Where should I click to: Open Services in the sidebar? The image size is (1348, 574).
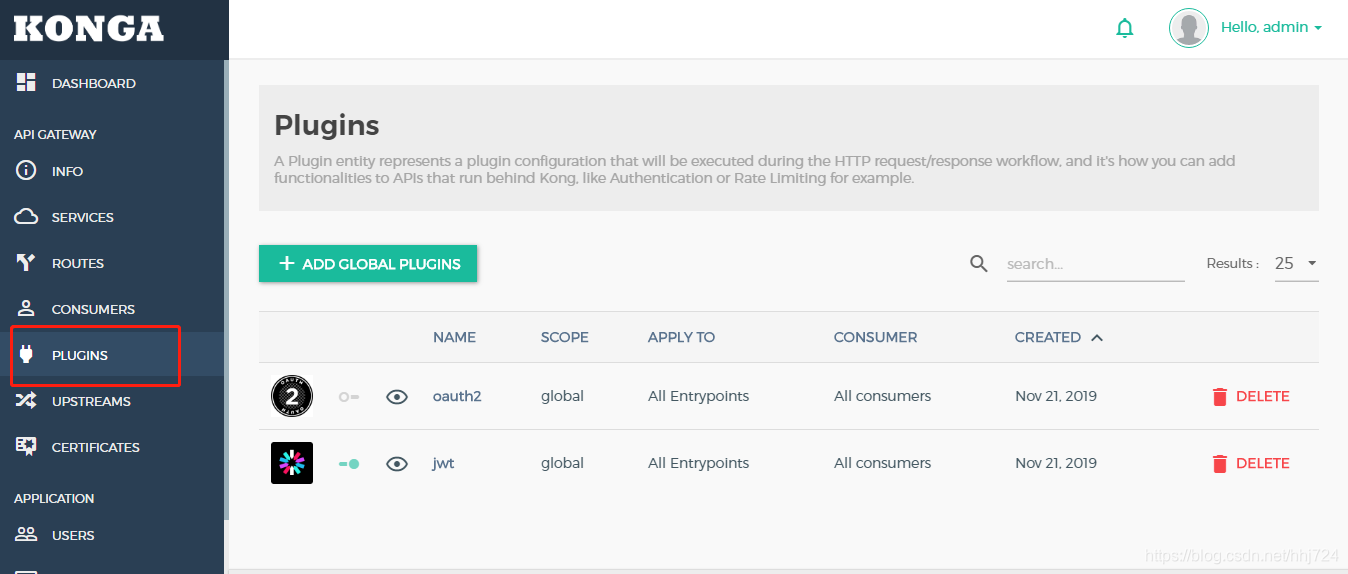[x=82, y=217]
